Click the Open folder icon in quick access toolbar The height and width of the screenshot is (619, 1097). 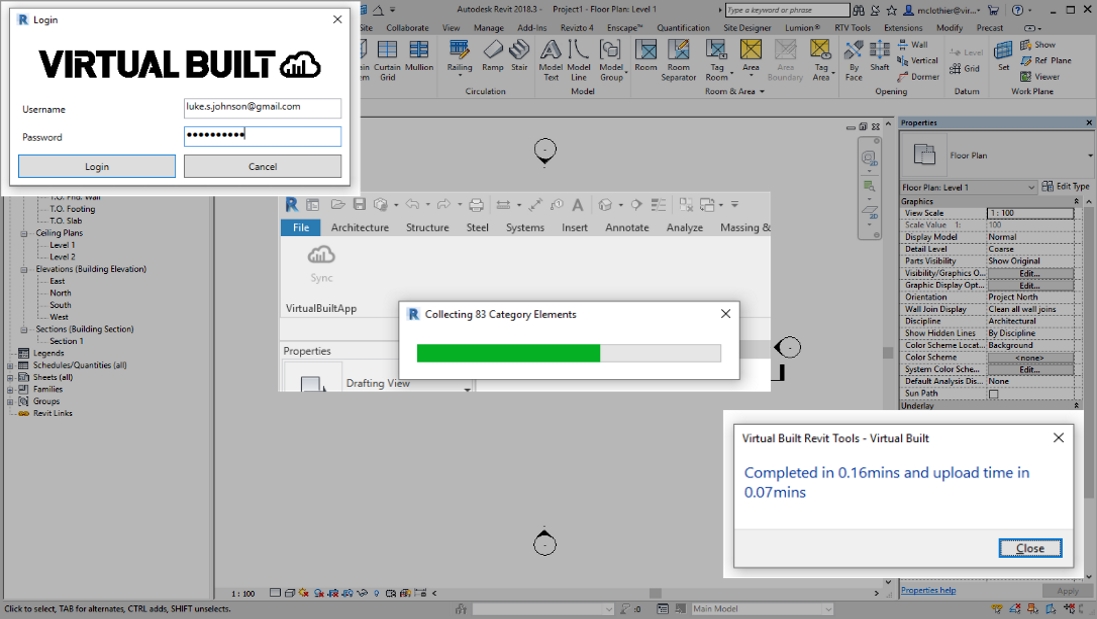tap(338, 204)
